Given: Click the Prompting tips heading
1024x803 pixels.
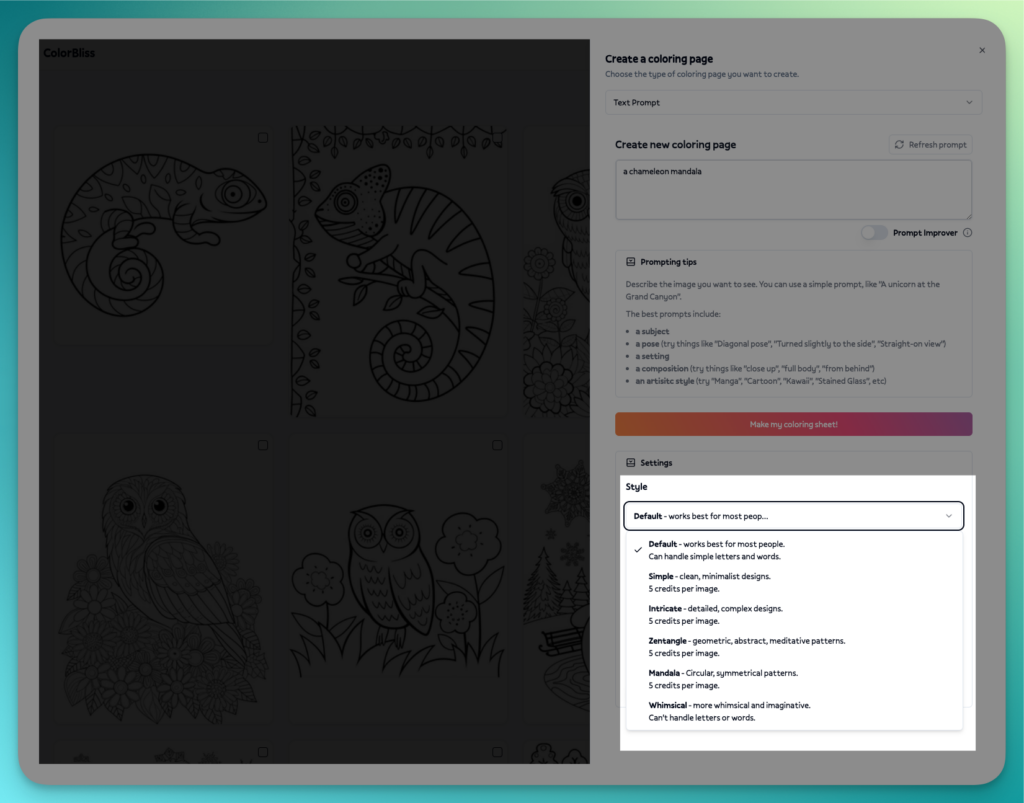Looking at the screenshot, I should point(668,262).
